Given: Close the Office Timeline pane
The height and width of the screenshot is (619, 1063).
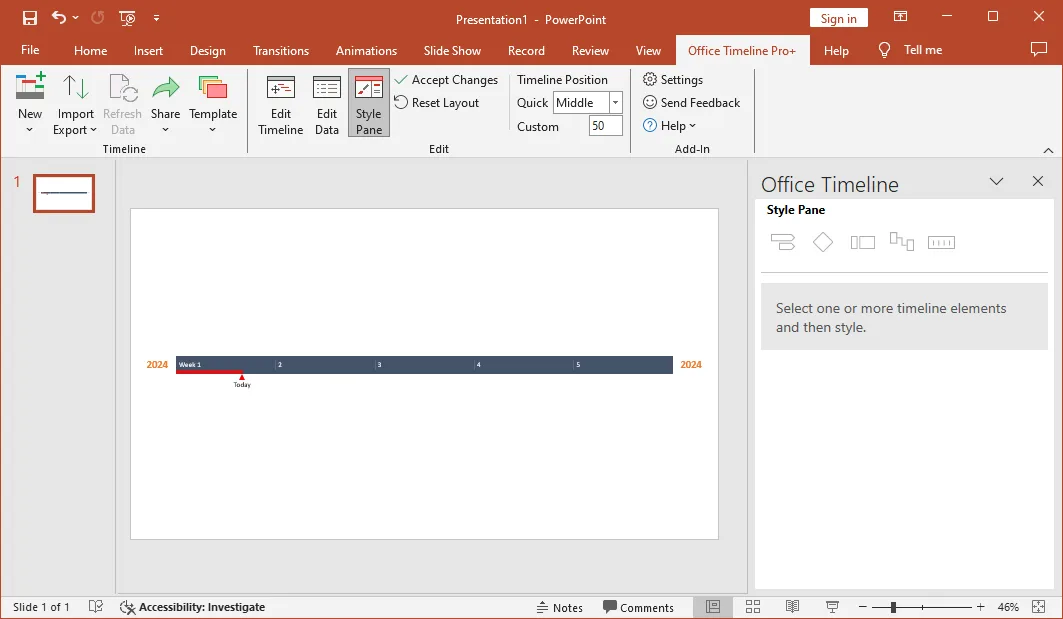Looking at the screenshot, I should (1038, 181).
